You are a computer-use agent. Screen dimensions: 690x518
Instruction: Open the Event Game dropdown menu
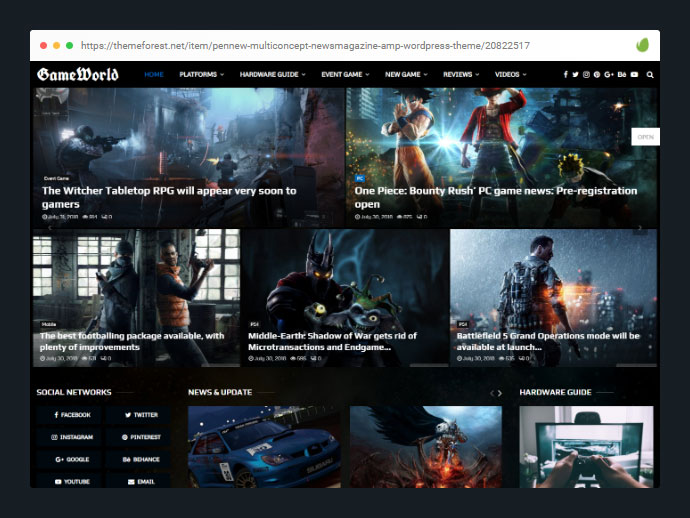point(345,75)
